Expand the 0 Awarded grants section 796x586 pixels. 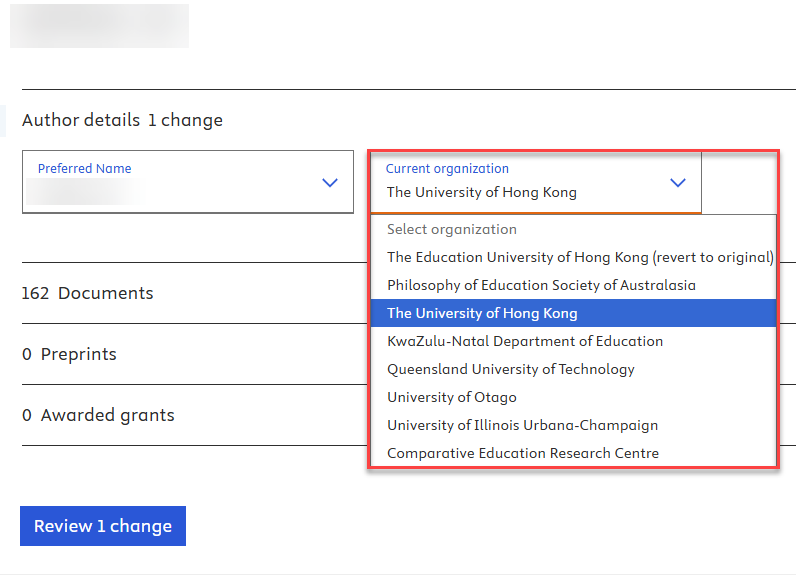coord(98,415)
